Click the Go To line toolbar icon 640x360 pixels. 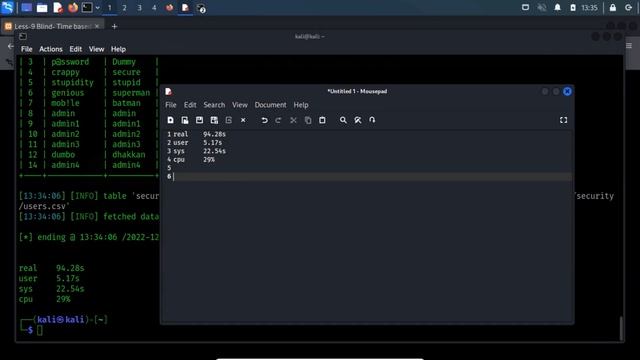pyautogui.click(x=372, y=120)
